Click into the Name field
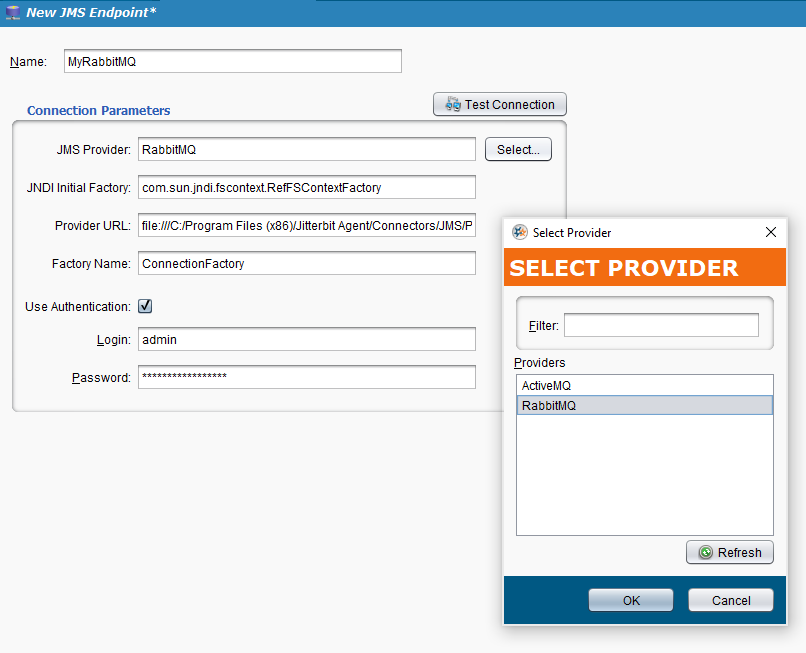Image resolution: width=806 pixels, height=653 pixels. (232, 61)
